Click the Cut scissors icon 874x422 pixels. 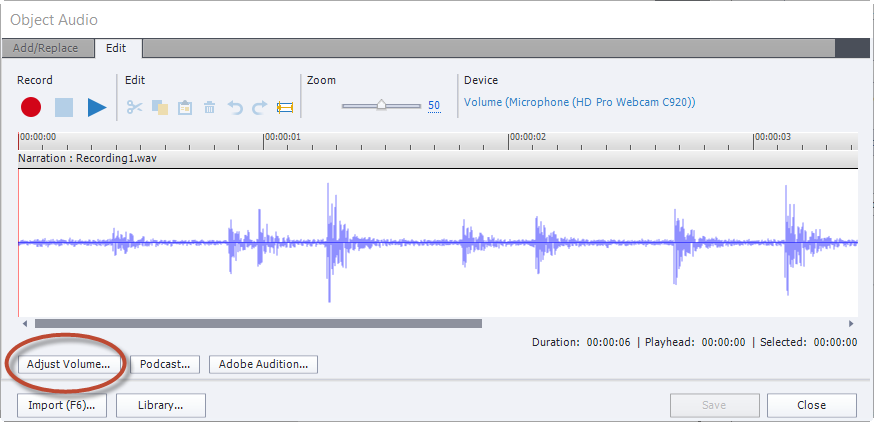click(x=135, y=107)
